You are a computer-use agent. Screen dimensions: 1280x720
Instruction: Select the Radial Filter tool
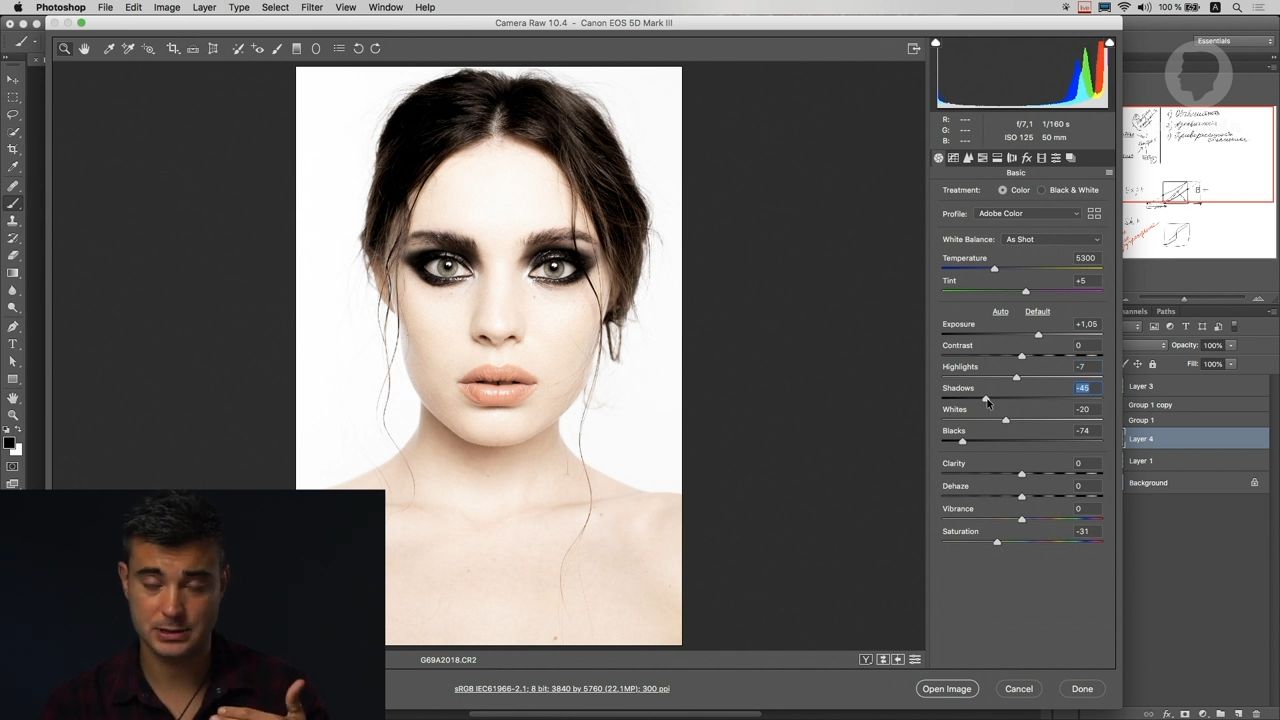coord(316,48)
